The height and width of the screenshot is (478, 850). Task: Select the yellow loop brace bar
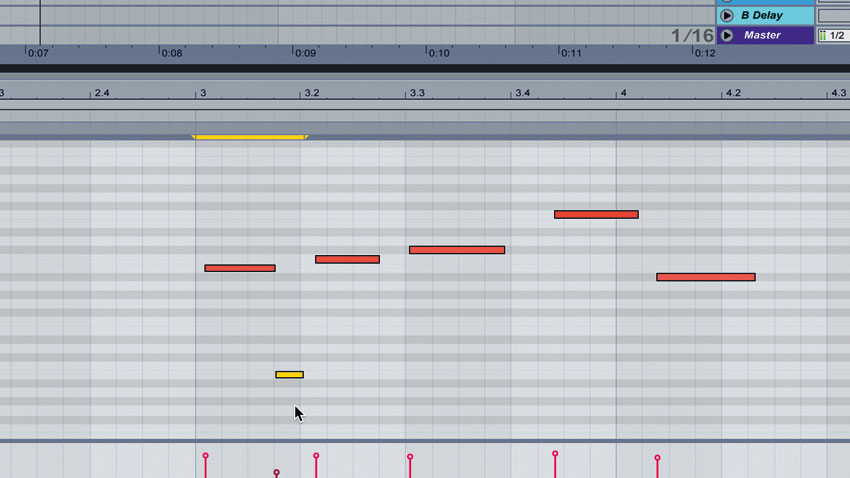click(x=250, y=137)
